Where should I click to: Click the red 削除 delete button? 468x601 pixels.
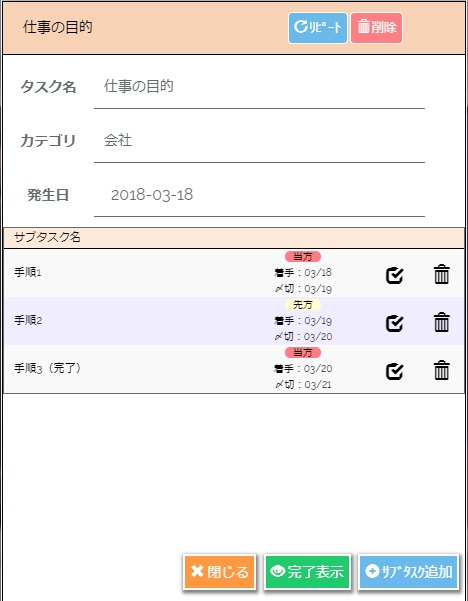point(376,28)
